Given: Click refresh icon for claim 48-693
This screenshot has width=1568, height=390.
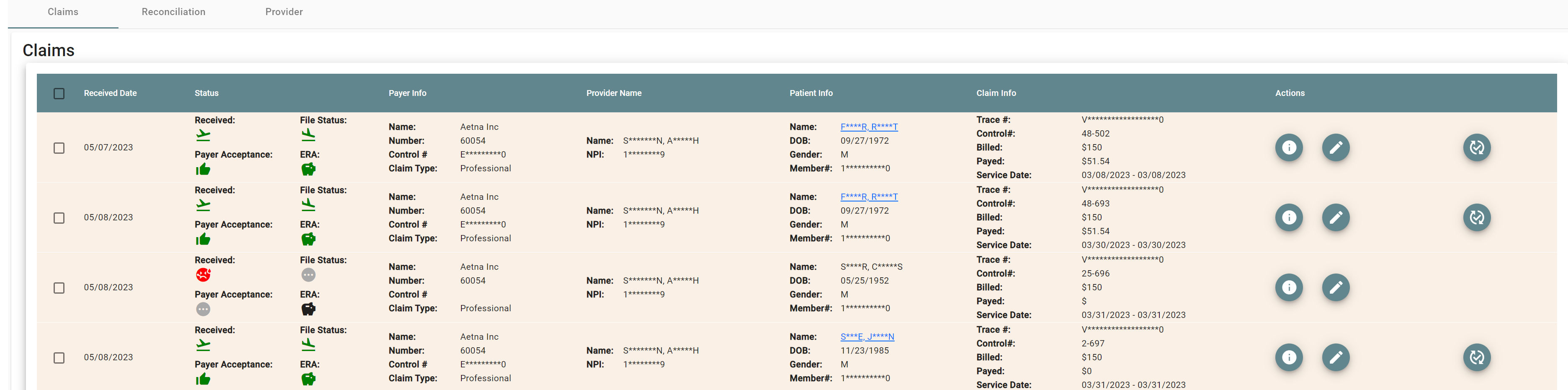Looking at the screenshot, I should 1476,217.
